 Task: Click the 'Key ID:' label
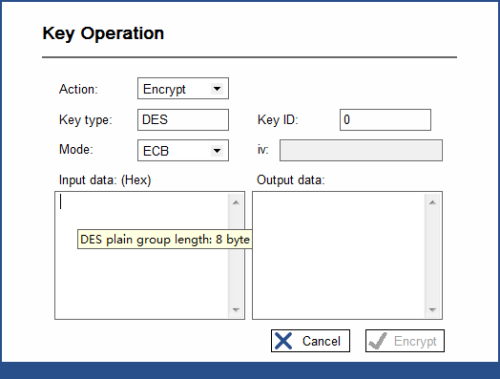click(278, 120)
